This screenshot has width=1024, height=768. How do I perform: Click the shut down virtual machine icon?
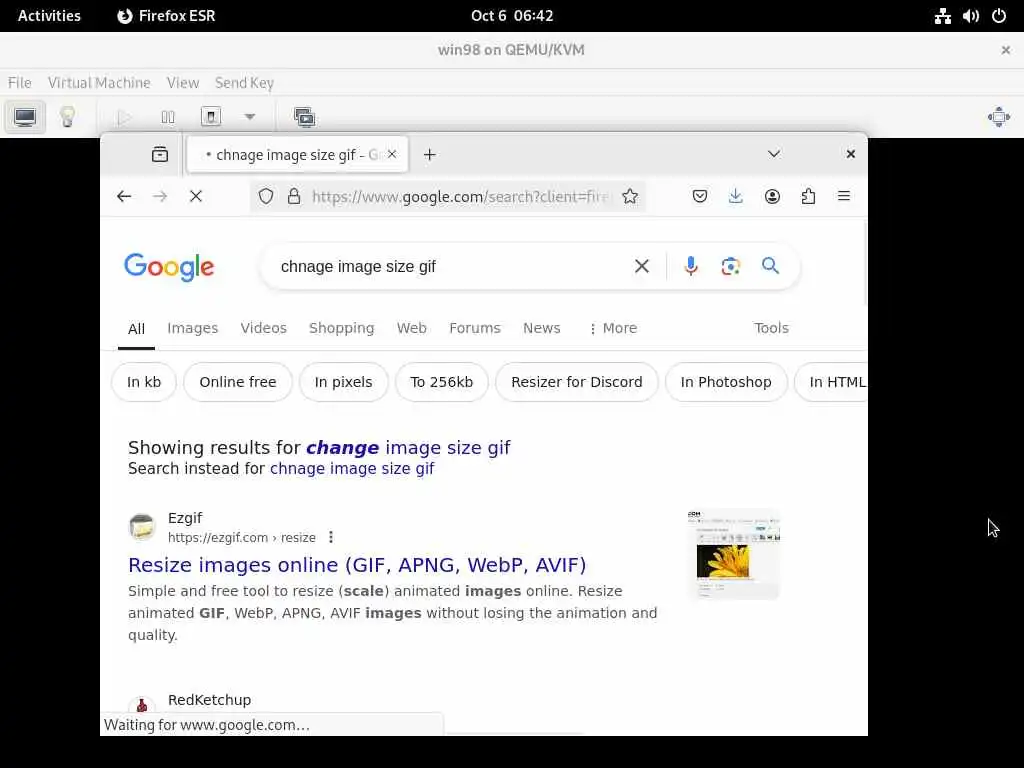[211, 117]
